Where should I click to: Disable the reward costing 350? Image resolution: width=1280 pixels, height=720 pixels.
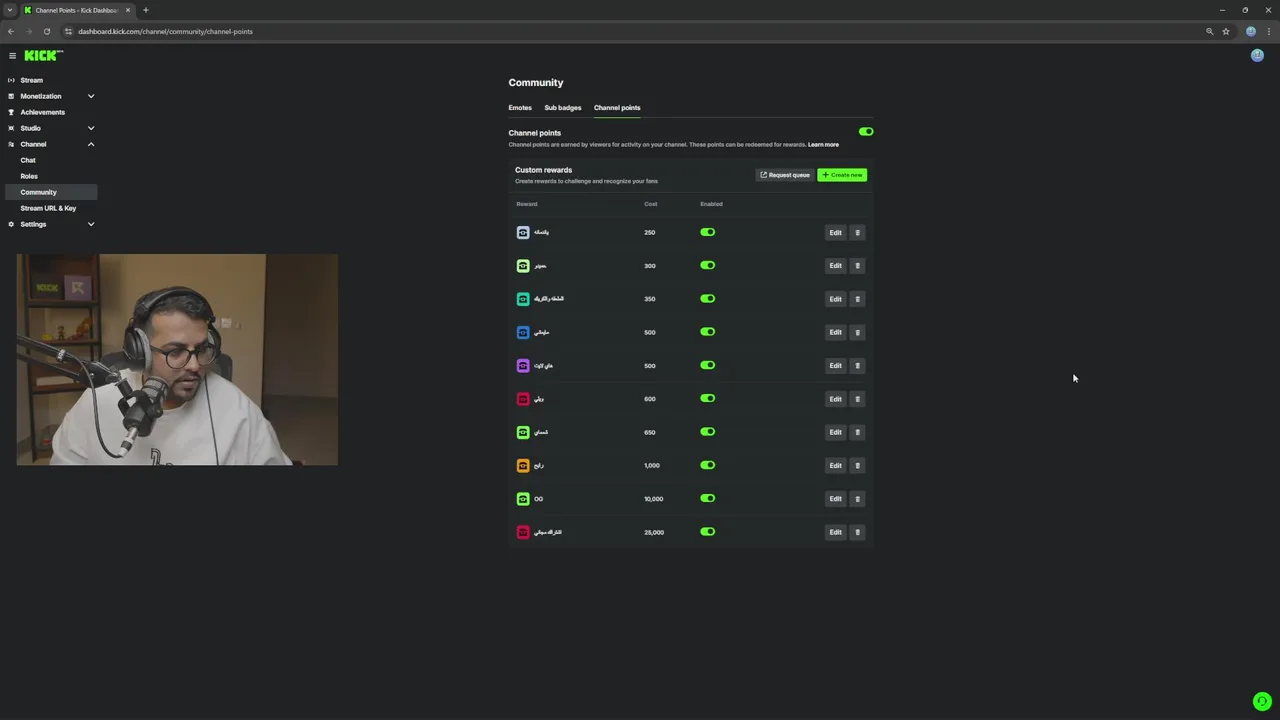[x=708, y=298]
